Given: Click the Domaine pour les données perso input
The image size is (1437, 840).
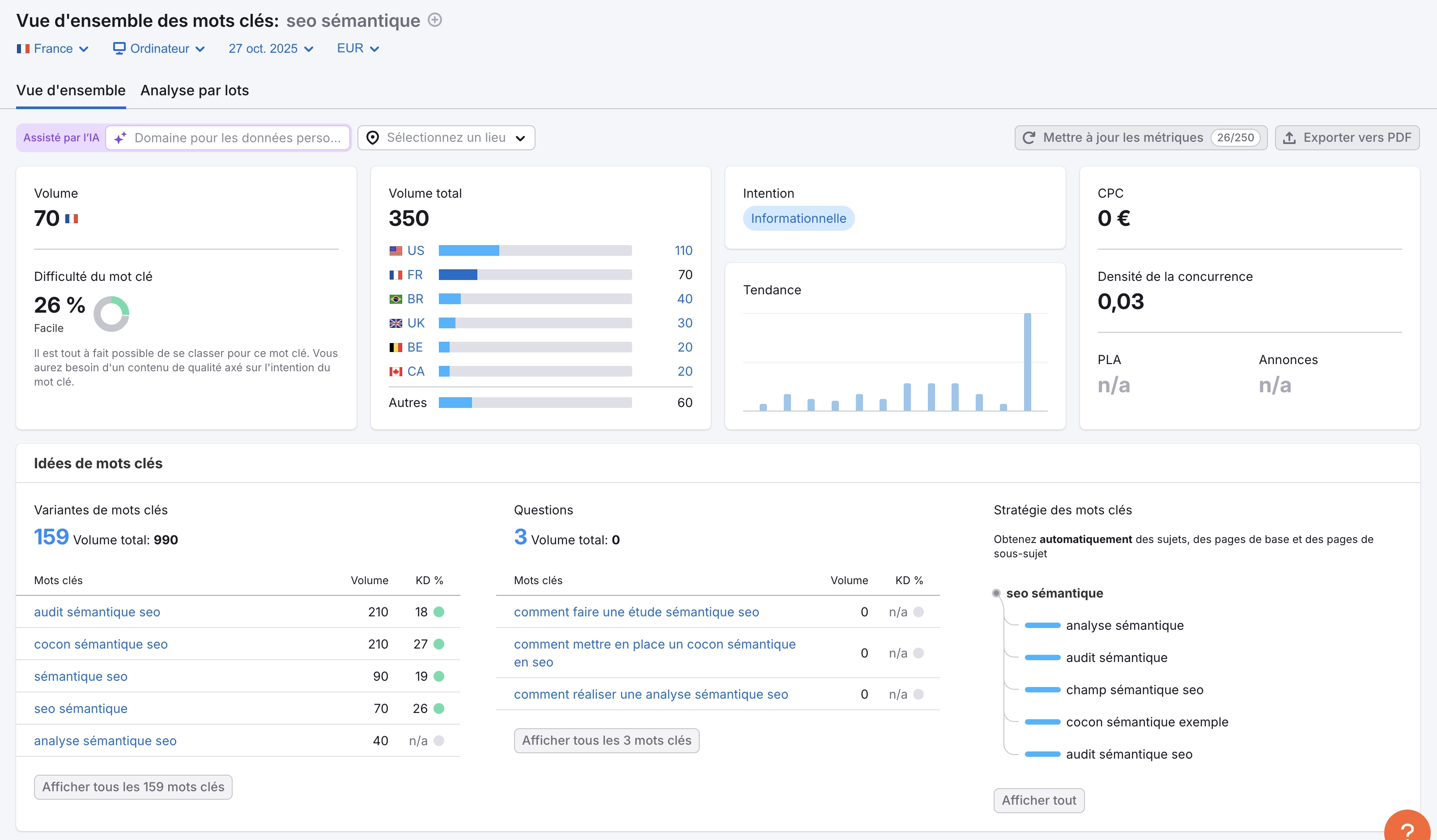Looking at the screenshot, I should 237,138.
